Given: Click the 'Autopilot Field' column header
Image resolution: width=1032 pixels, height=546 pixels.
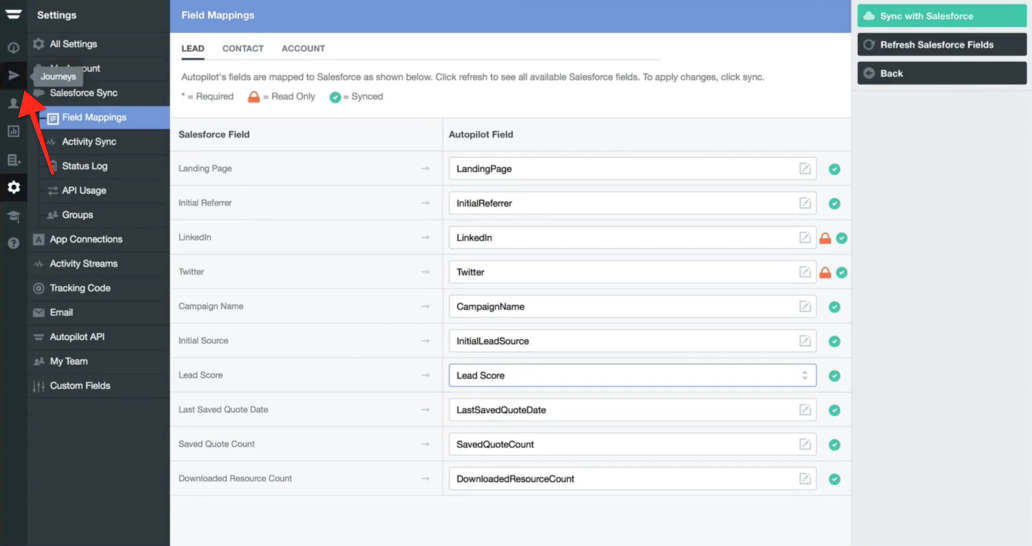Looking at the screenshot, I should coord(480,134).
